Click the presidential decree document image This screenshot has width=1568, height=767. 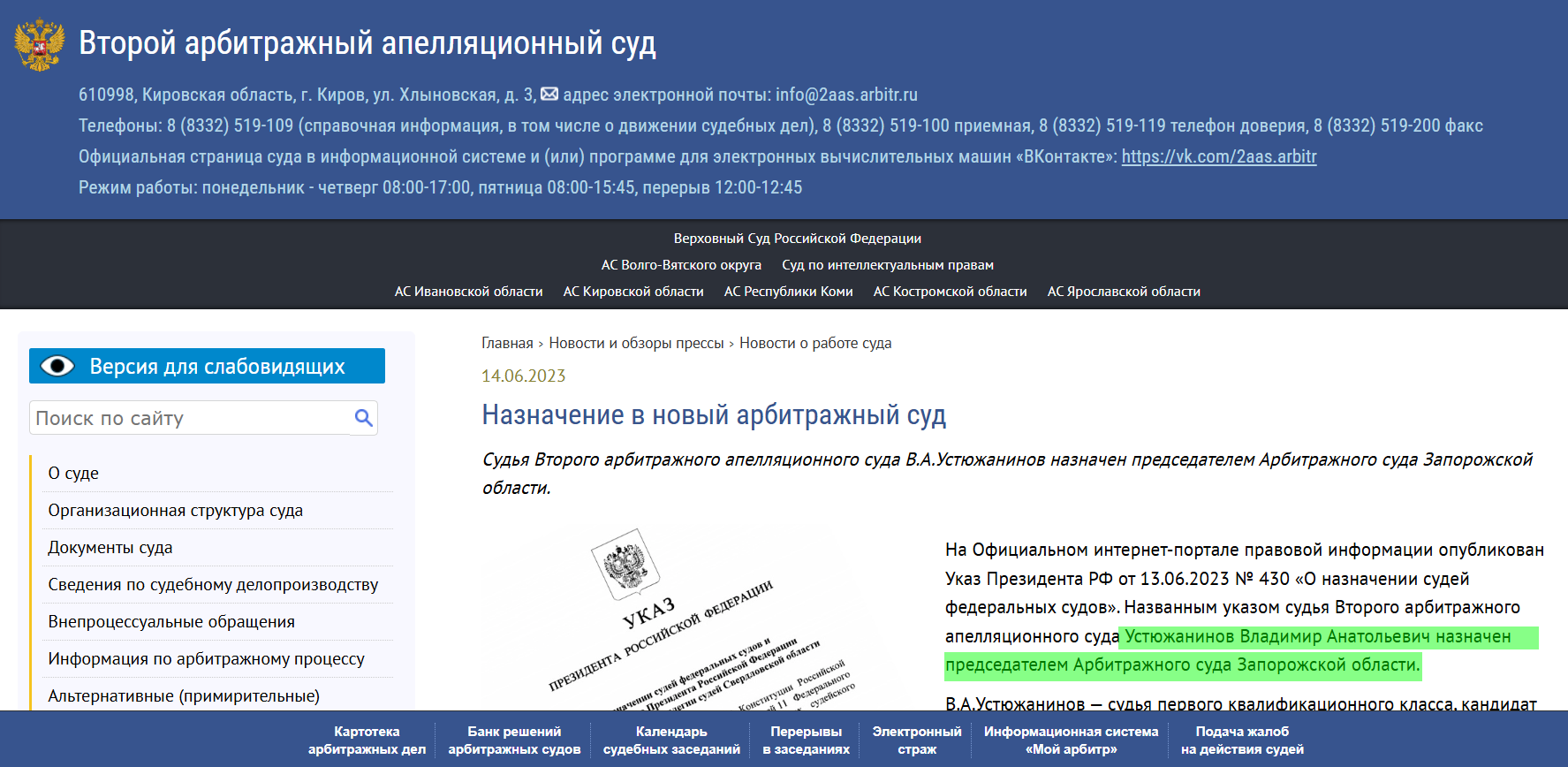702,619
